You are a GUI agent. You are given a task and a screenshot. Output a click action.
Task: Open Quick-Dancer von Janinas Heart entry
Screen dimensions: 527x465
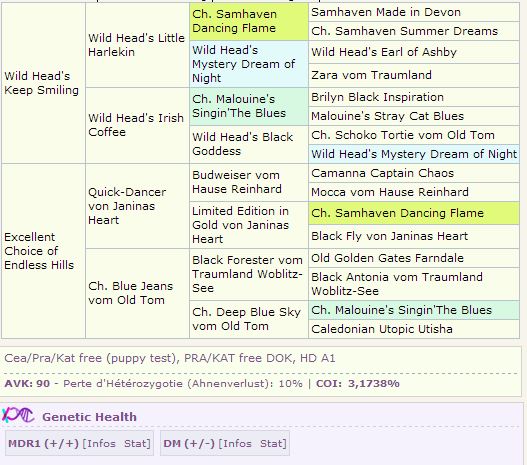click(x=127, y=206)
